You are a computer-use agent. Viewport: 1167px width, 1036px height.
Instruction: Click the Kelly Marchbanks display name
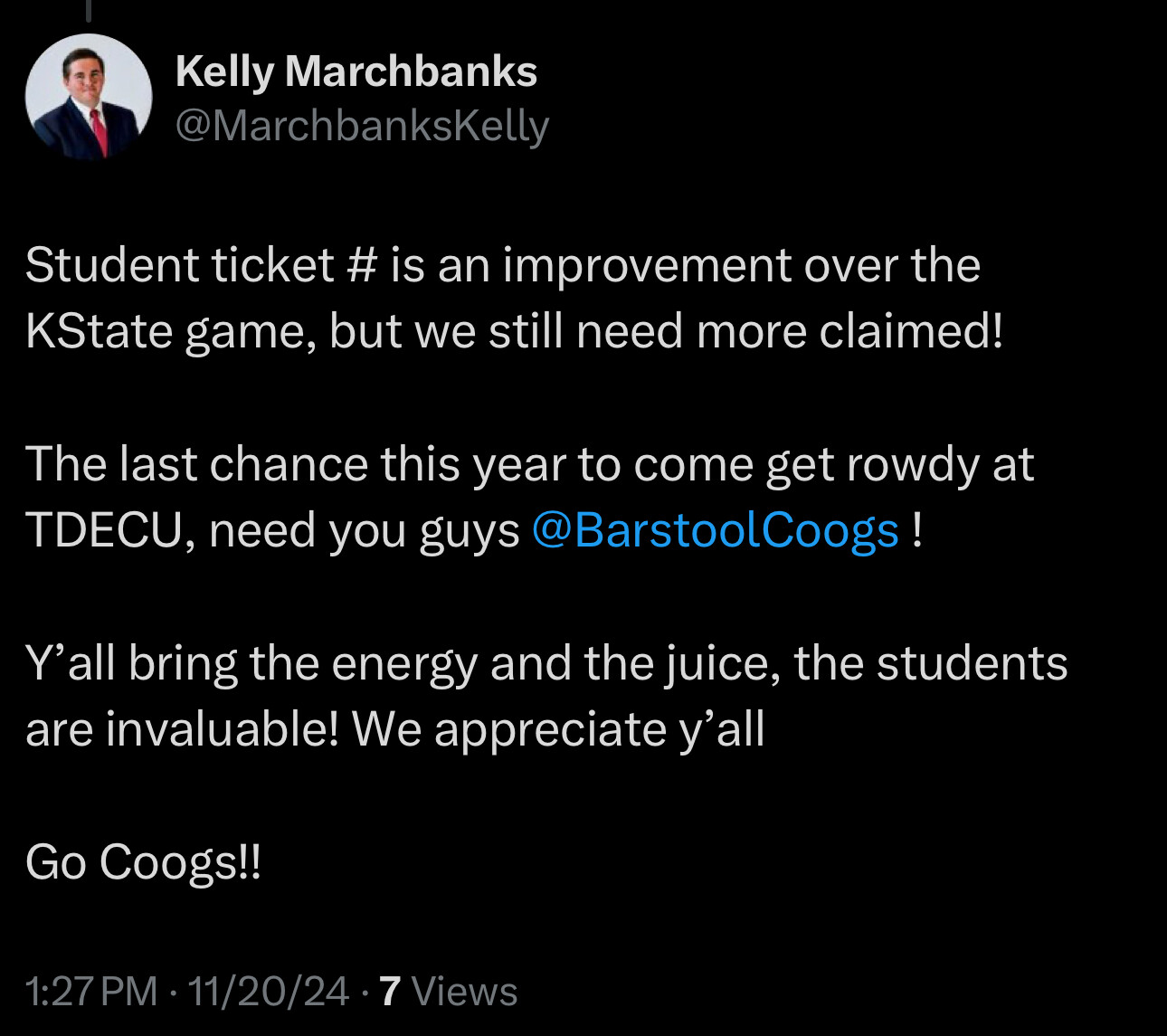[356, 71]
